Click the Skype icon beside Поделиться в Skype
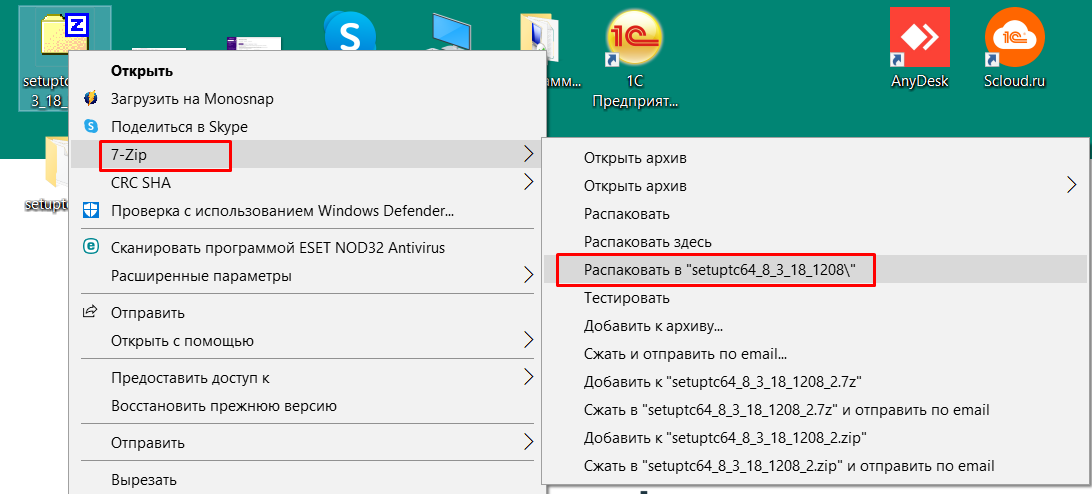This screenshot has width=1092, height=494. pyautogui.click(x=91, y=127)
